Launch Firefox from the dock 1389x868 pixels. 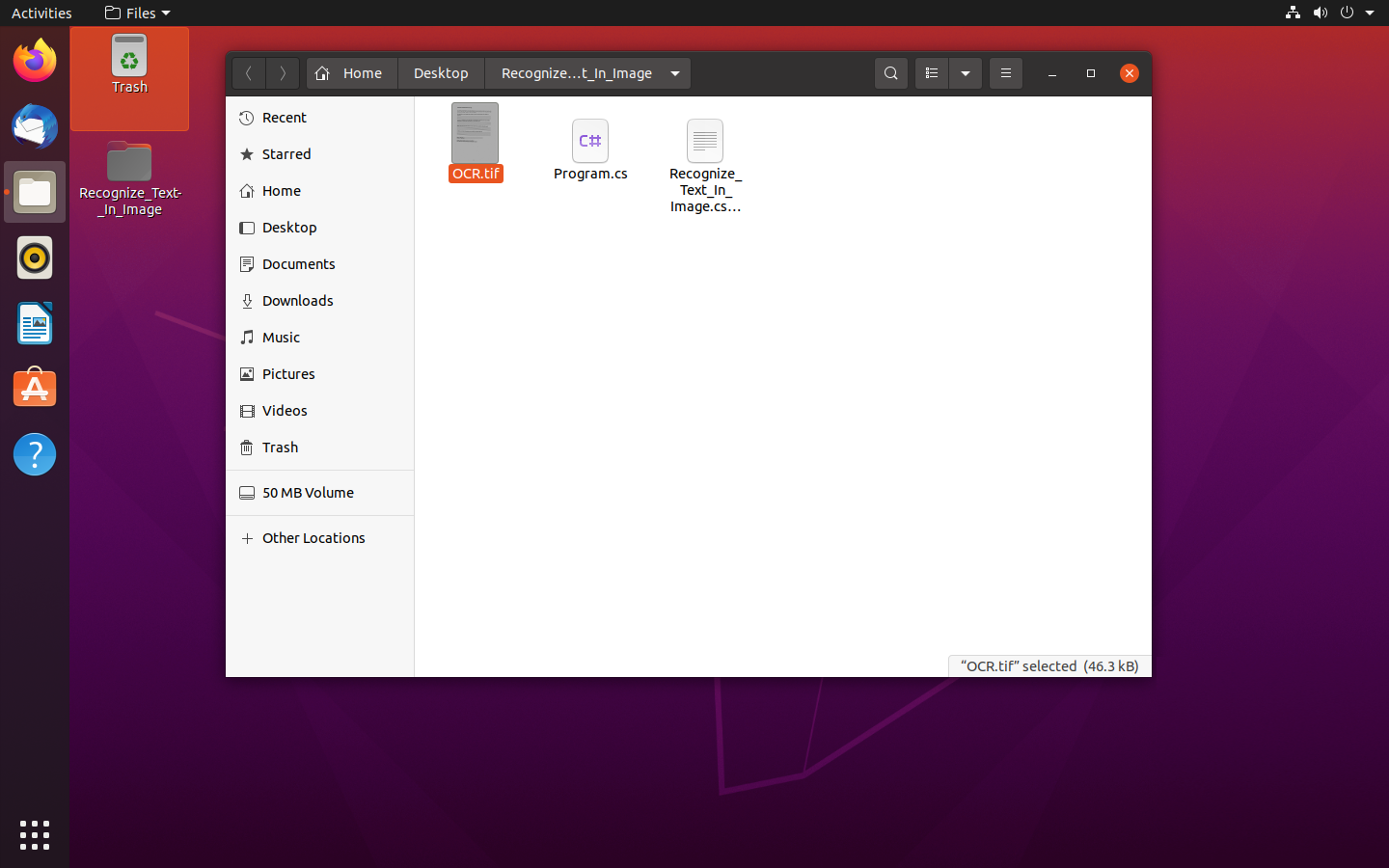(35, 62)
